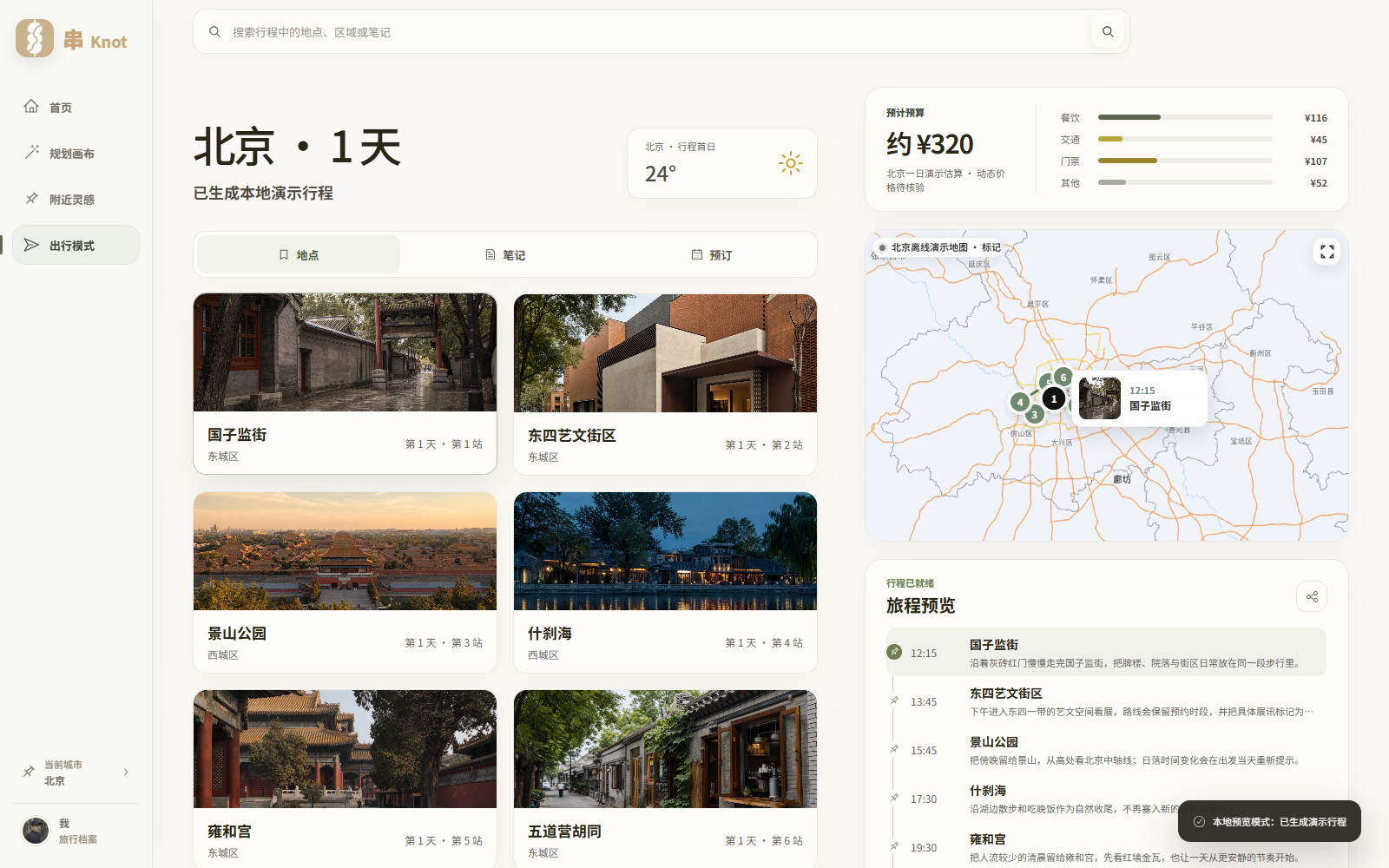Viewport: 1389px width, 868px height.
Task: Click the sun weather icon
Action: pyautogui.click(x=790, y=163)
